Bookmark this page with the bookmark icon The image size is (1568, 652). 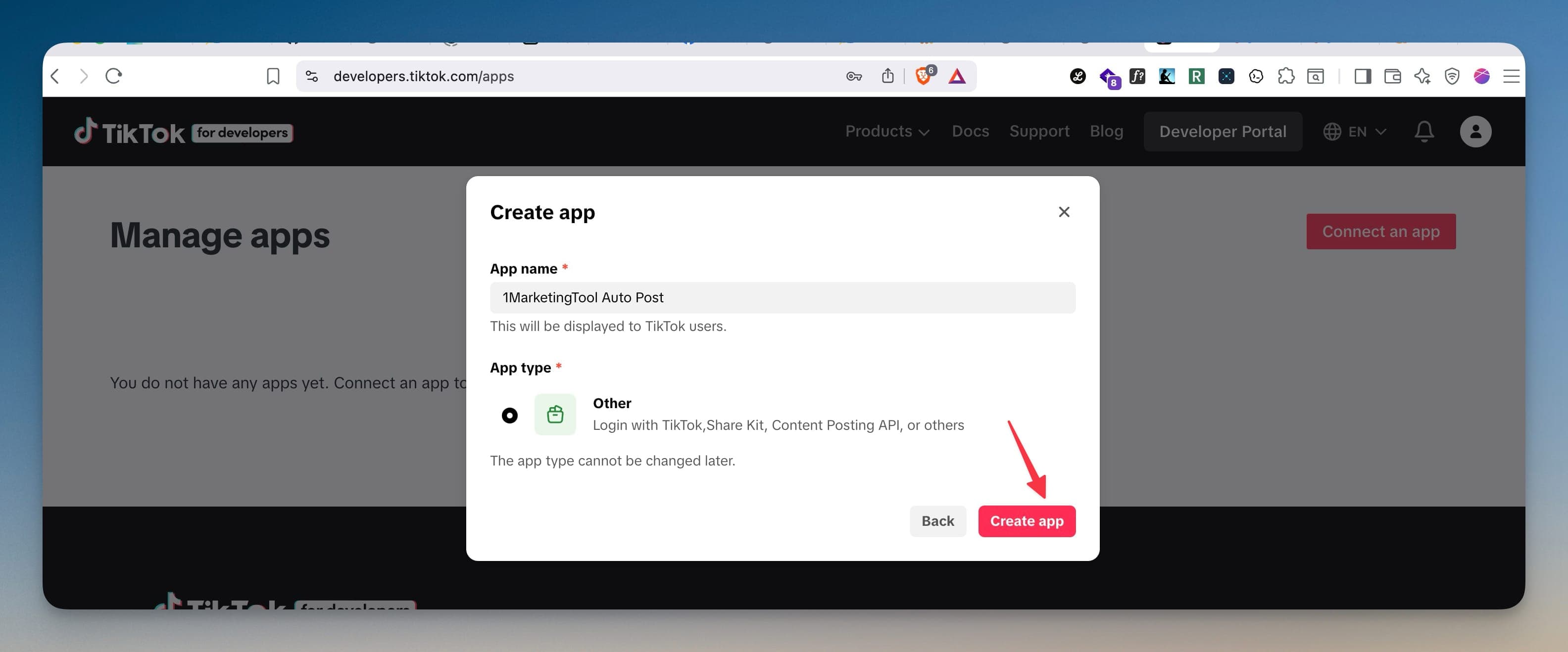pos(273,76)
